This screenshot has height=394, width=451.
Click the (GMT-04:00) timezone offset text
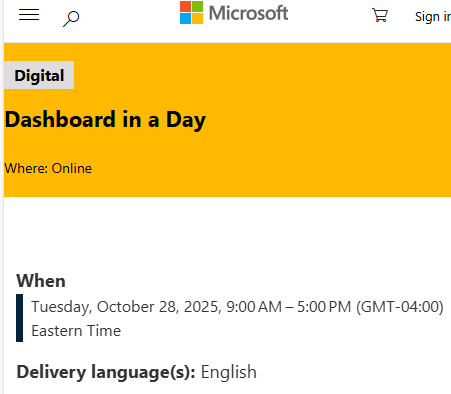400,307
